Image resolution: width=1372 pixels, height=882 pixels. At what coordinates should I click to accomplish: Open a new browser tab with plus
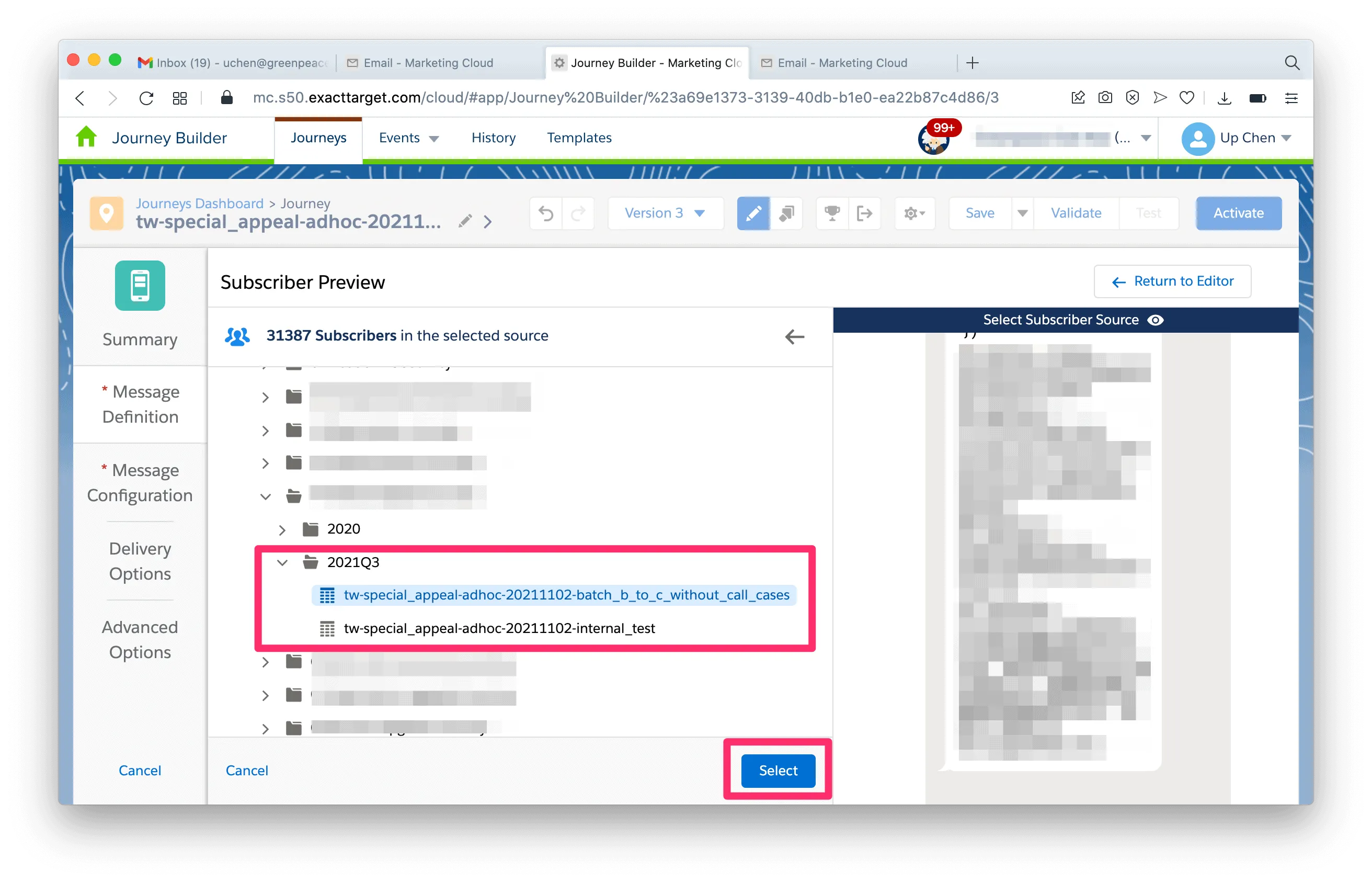pos(972,62)
